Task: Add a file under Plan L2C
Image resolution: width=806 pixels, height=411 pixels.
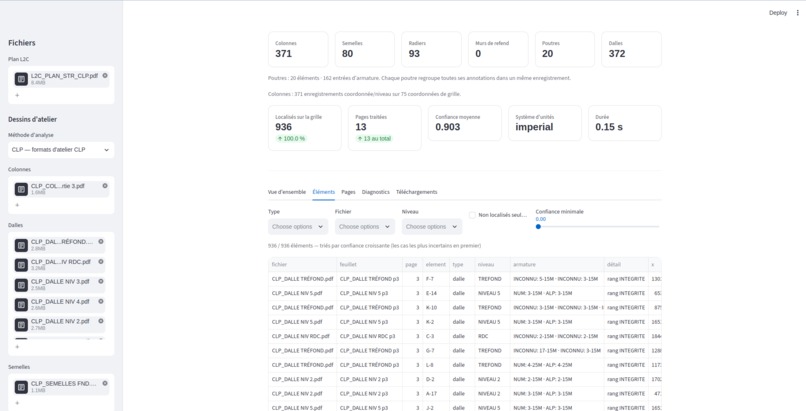Action: point(17,95)
